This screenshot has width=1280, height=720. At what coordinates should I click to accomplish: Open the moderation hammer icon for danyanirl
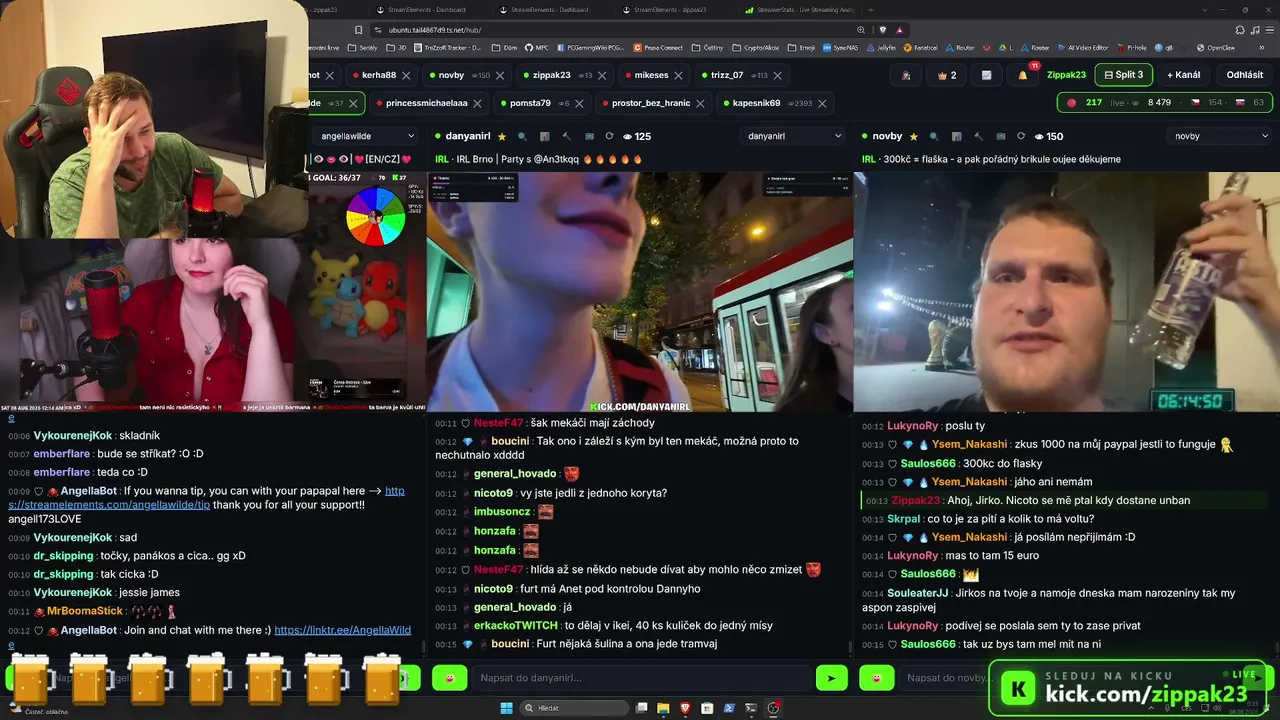point(566,136)
